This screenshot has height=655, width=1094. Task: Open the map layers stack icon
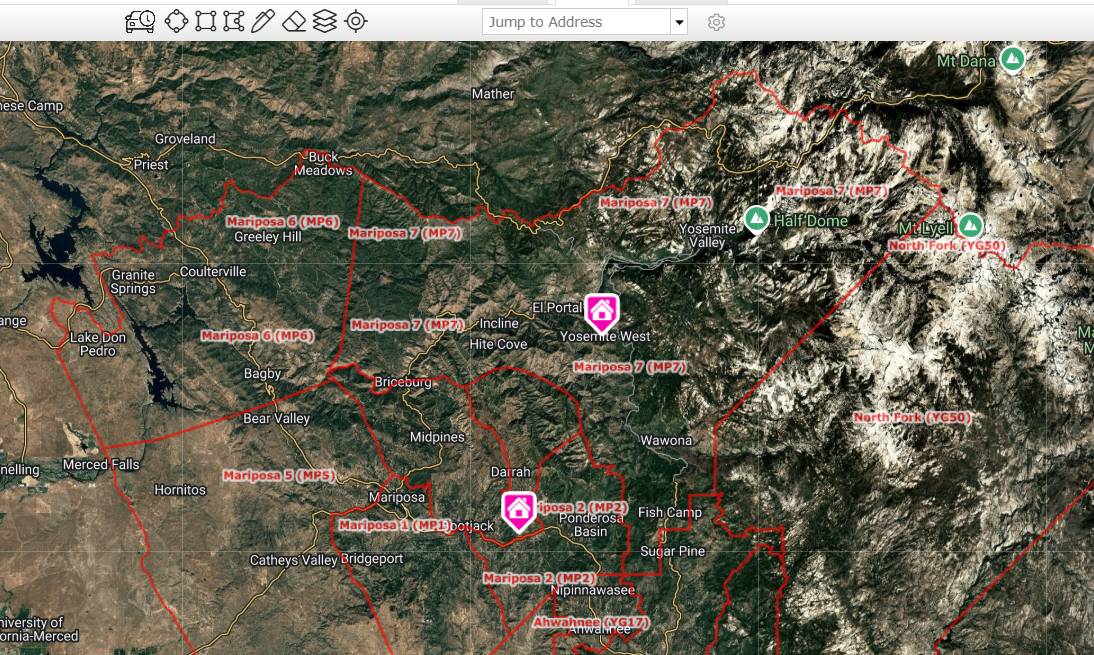pyautogui.click(x=325, y=21)
